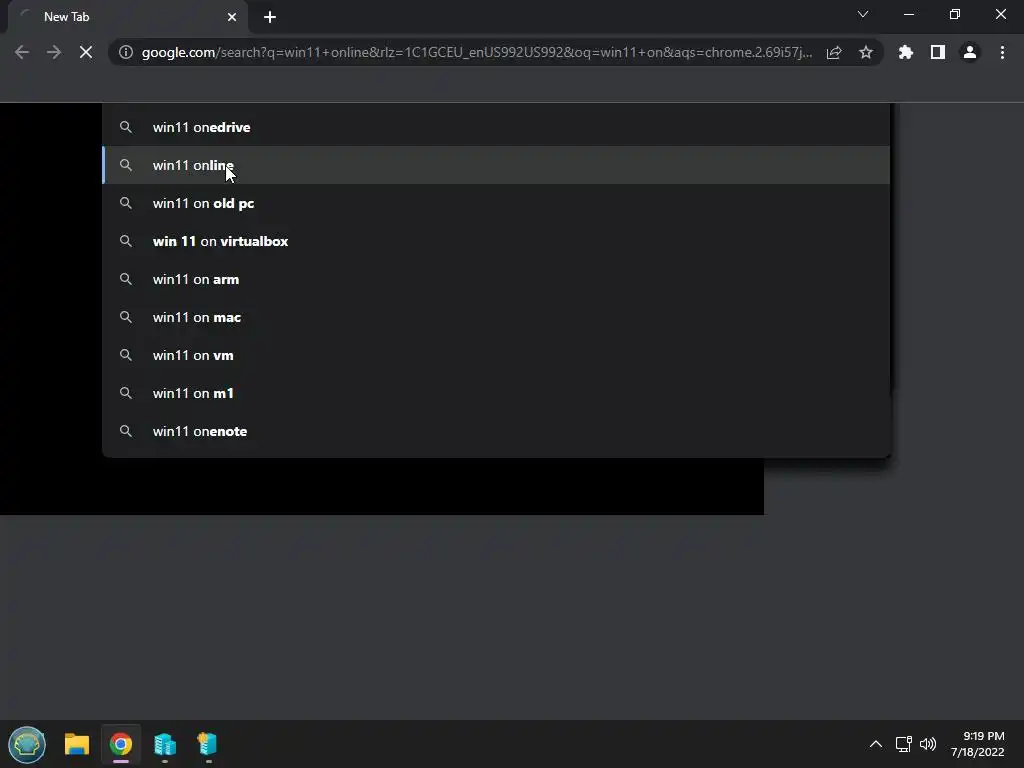This screenshot has height=768, width=1024.
Task: Open File Explorer from the taskbar
Action: (76, 744)
